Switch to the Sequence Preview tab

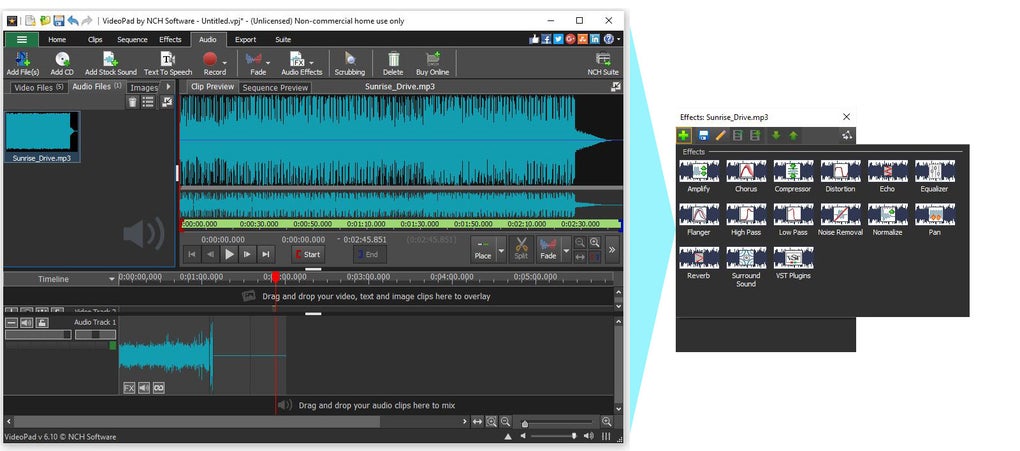pyautogui.click(x=275, y=87)
